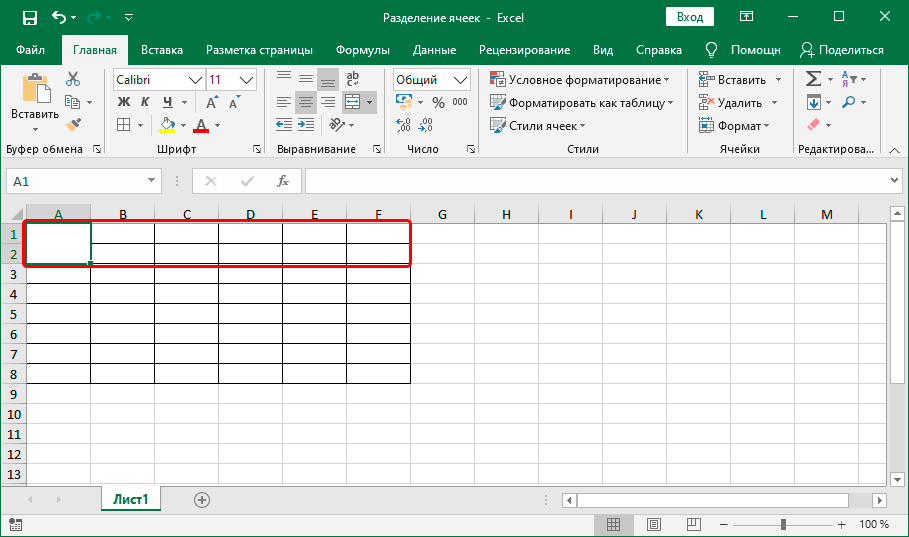Click the Cut scissors icon
Viewport: 909px width, 537px height.
(73, 79)
